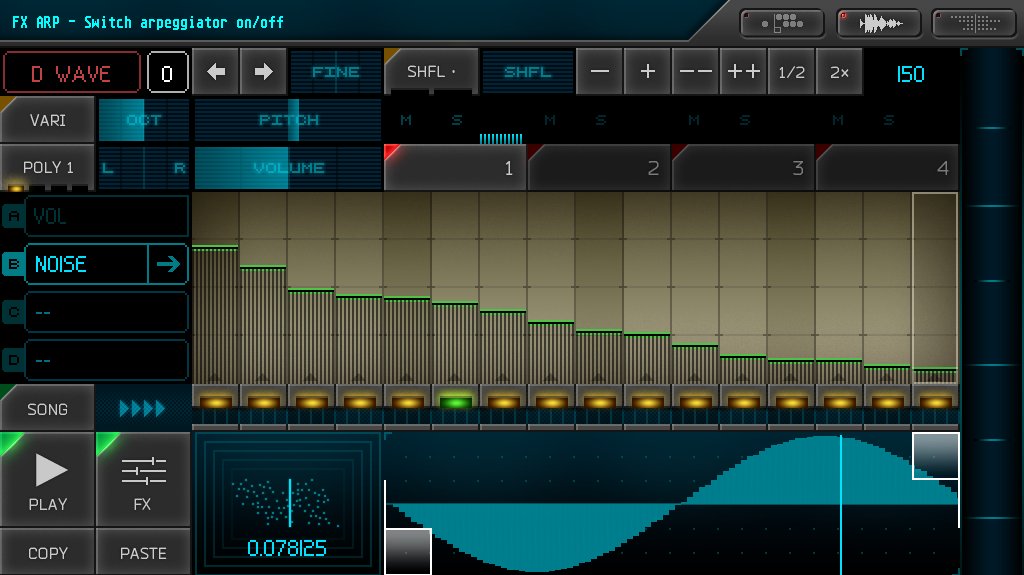The width and height of the screenshot is (1024, 575).
Task: Toggle the last step LED in sequencer
Action: [935, 402]
